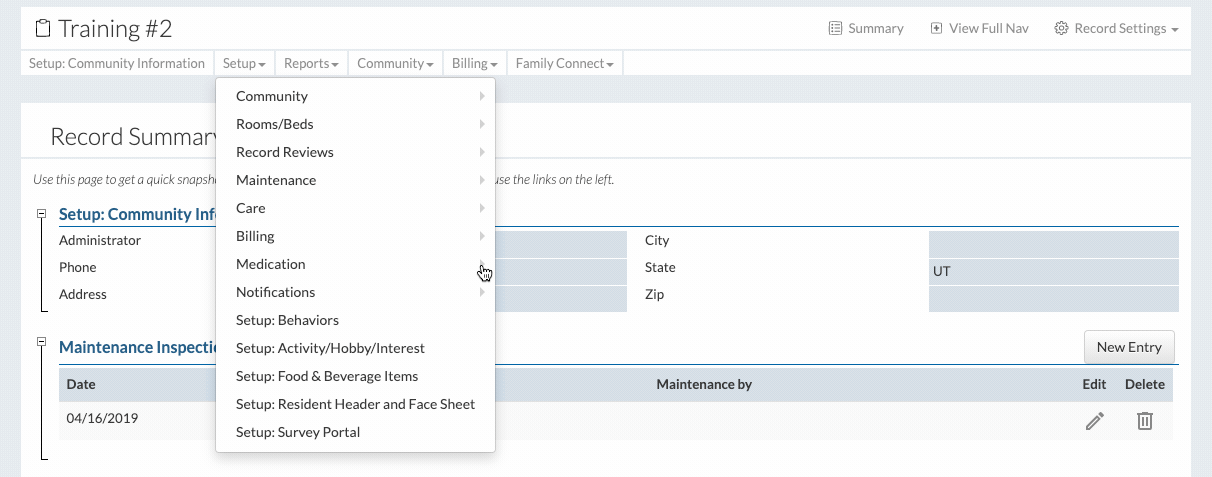The width and height of the screenshot is (1212, 477).
Task: Click the Record Settings gear icon
Action: (1061, 28)
